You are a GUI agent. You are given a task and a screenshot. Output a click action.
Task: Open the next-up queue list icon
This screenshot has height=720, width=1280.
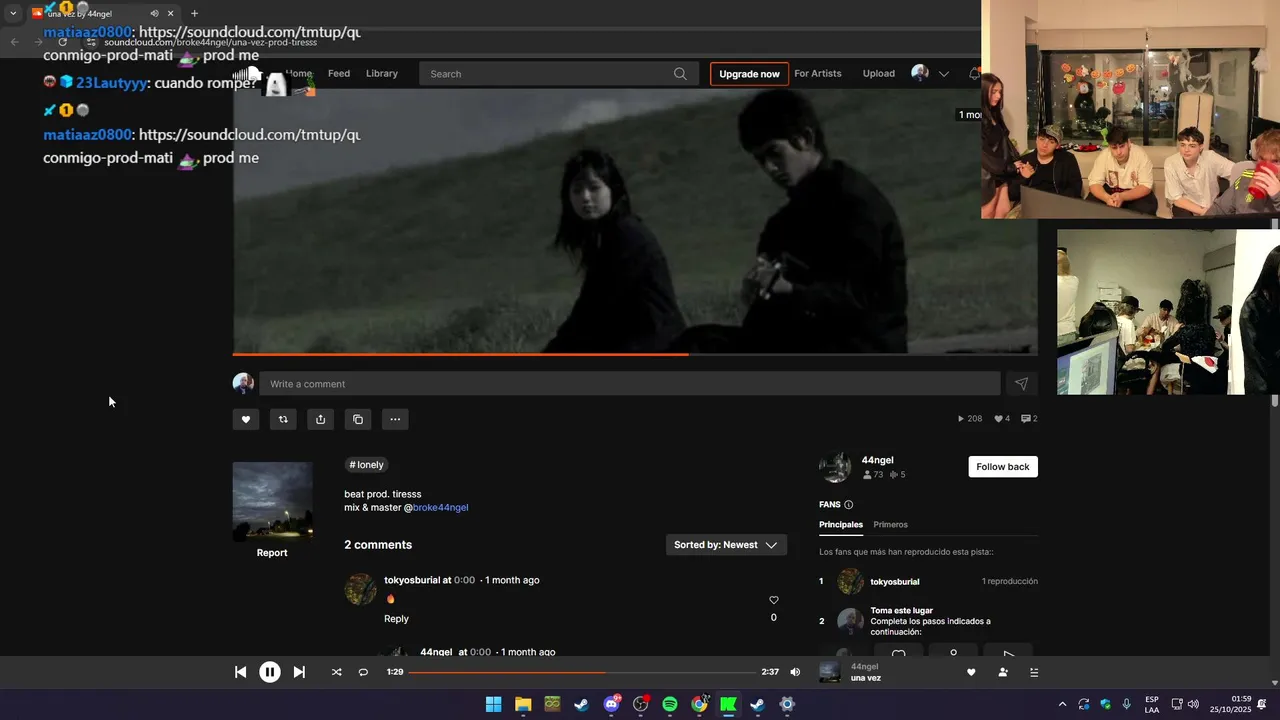click(x=1034, y=672)
